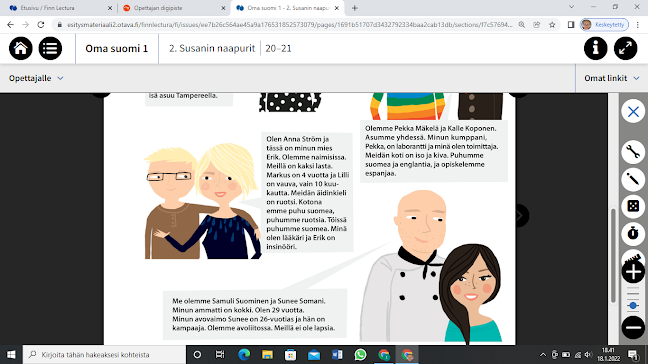Close the Opettajan digipiste tab
The width and height of the screenshot is (648, 364).
(223, 8)
